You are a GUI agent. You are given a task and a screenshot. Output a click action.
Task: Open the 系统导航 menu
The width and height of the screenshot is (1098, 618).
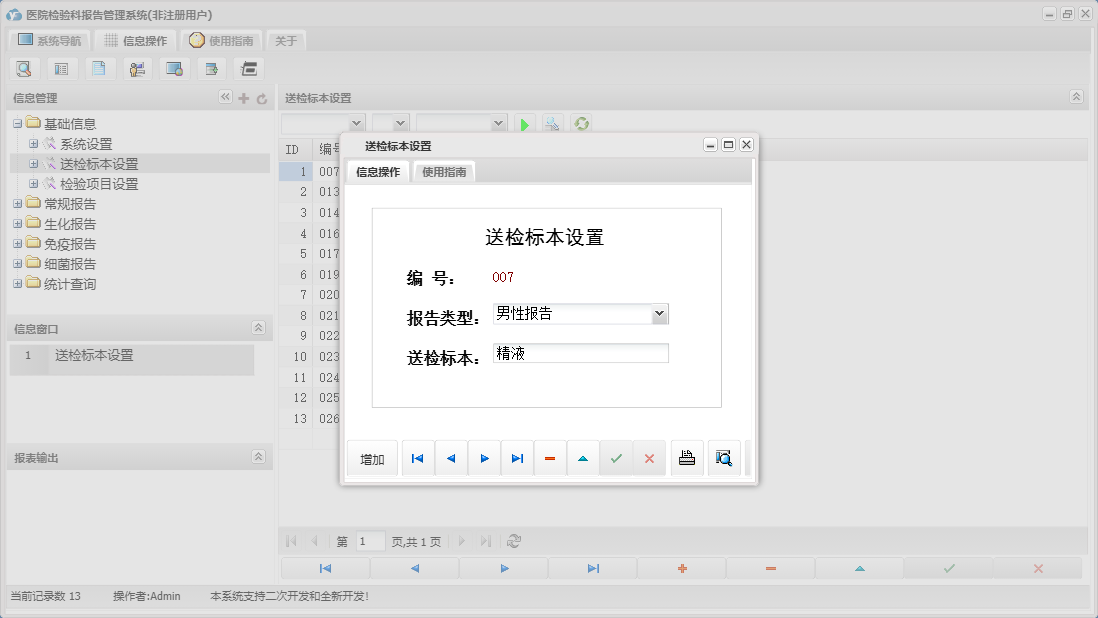tap(48, 40)
